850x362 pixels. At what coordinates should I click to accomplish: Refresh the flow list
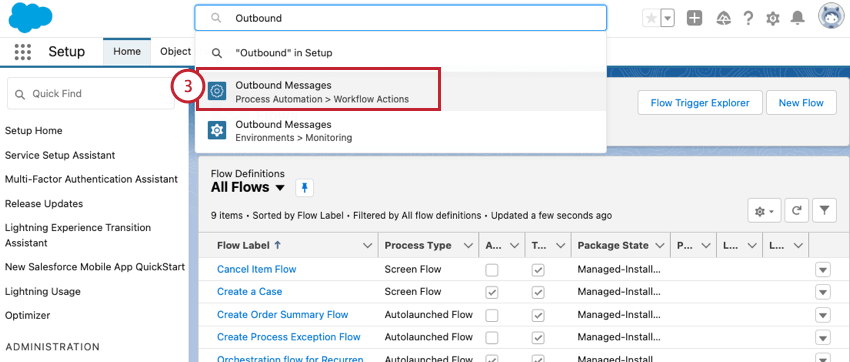796,210
